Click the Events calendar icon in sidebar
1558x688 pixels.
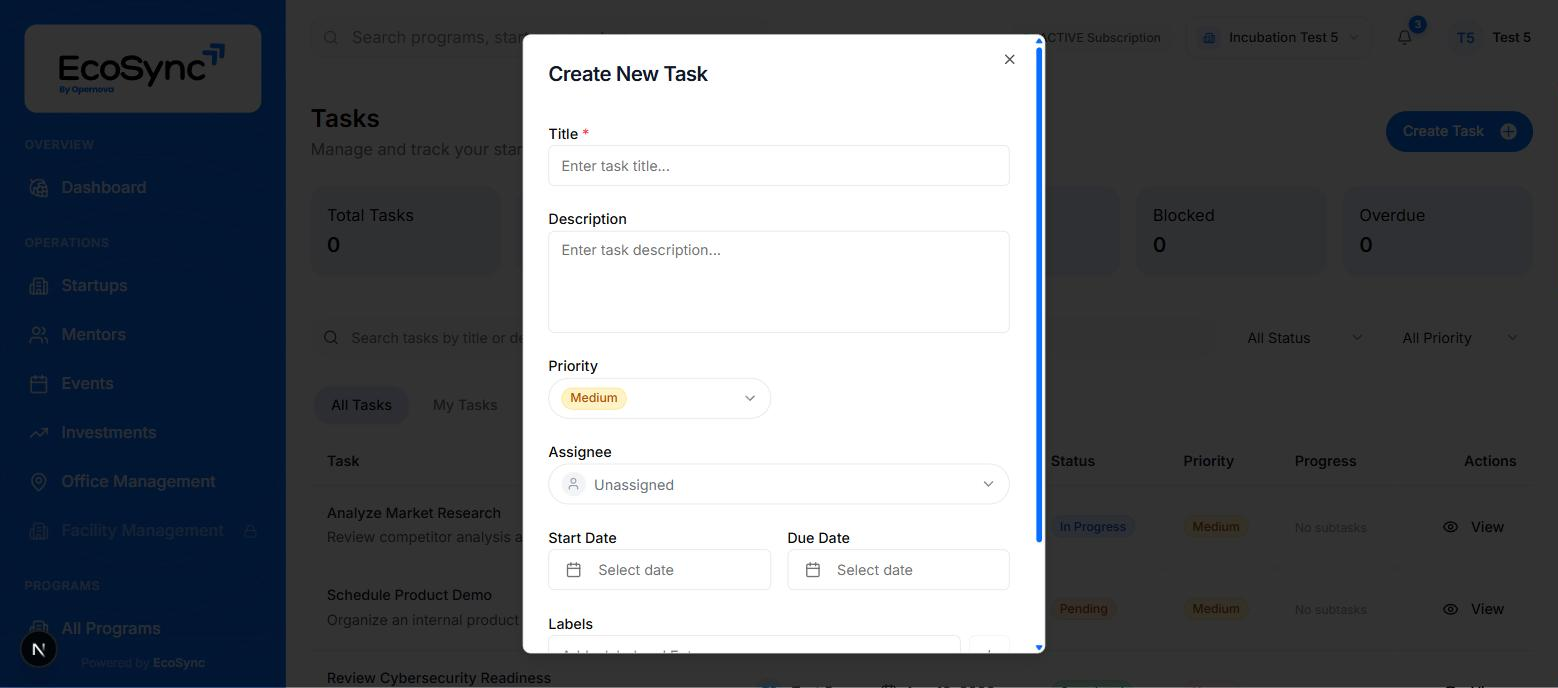tap(39, 384)
